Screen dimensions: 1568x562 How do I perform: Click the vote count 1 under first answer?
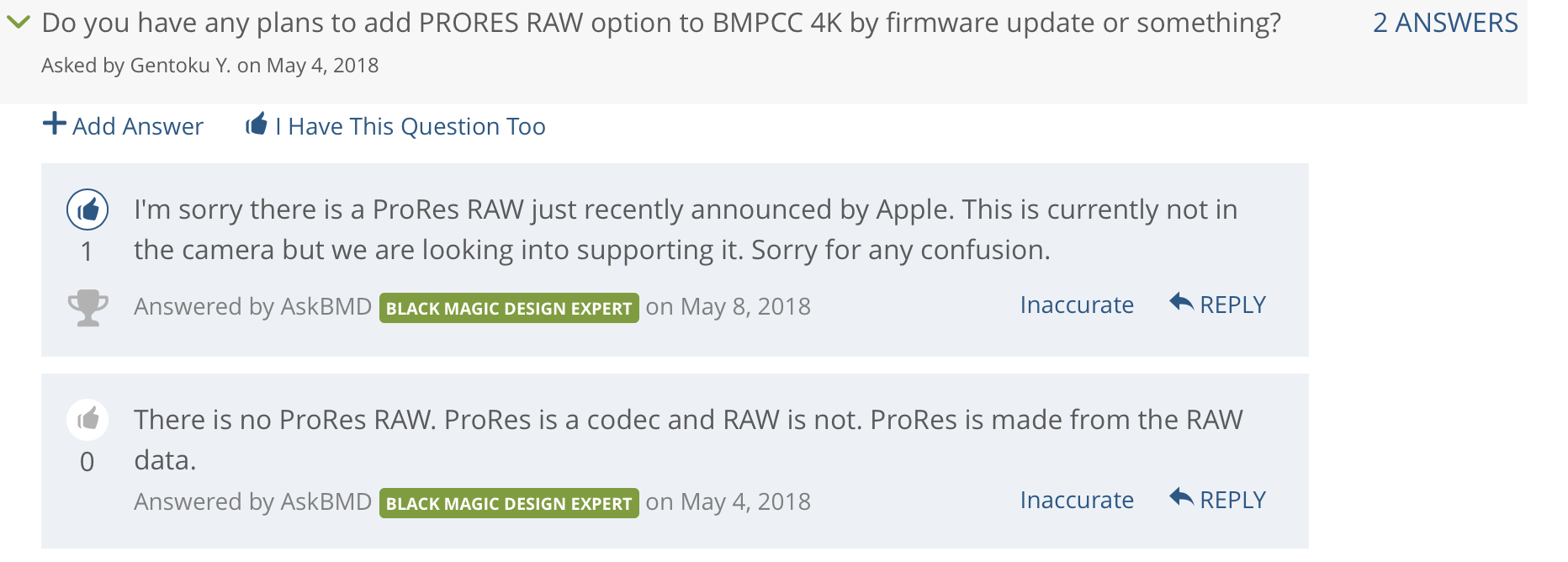click(87, 252)
